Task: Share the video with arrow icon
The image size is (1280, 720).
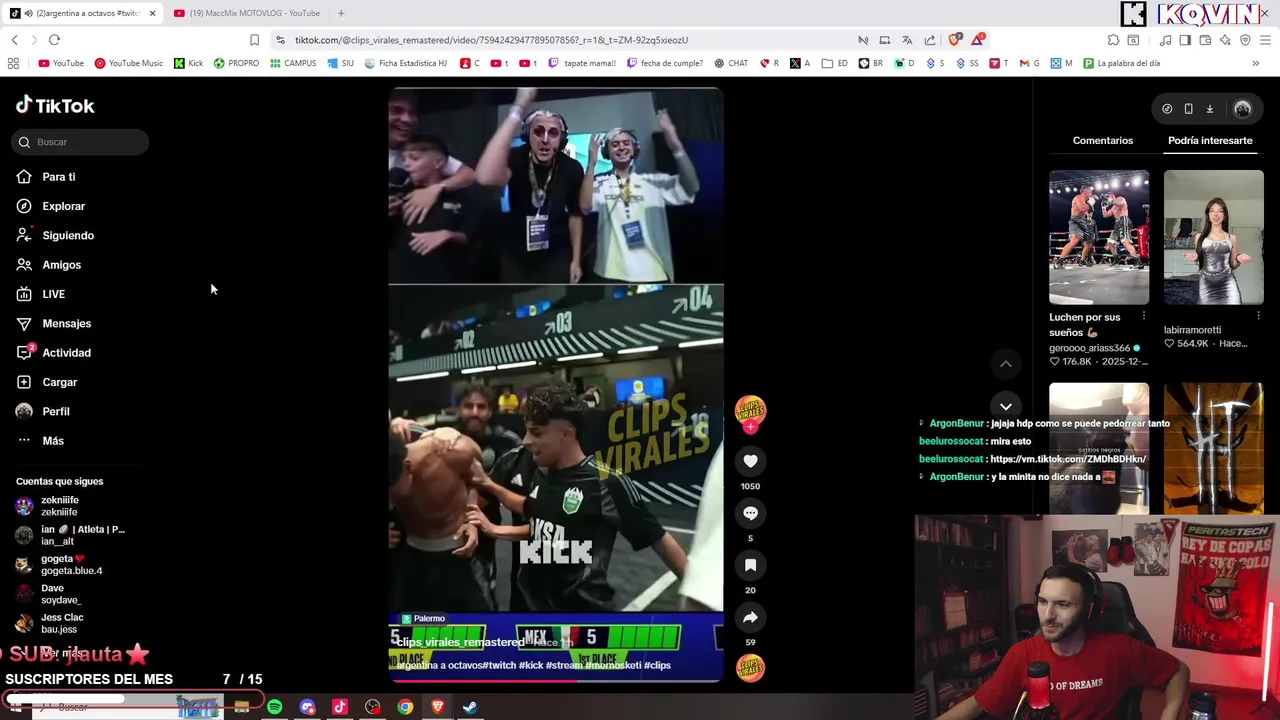Action: (750, 617)
